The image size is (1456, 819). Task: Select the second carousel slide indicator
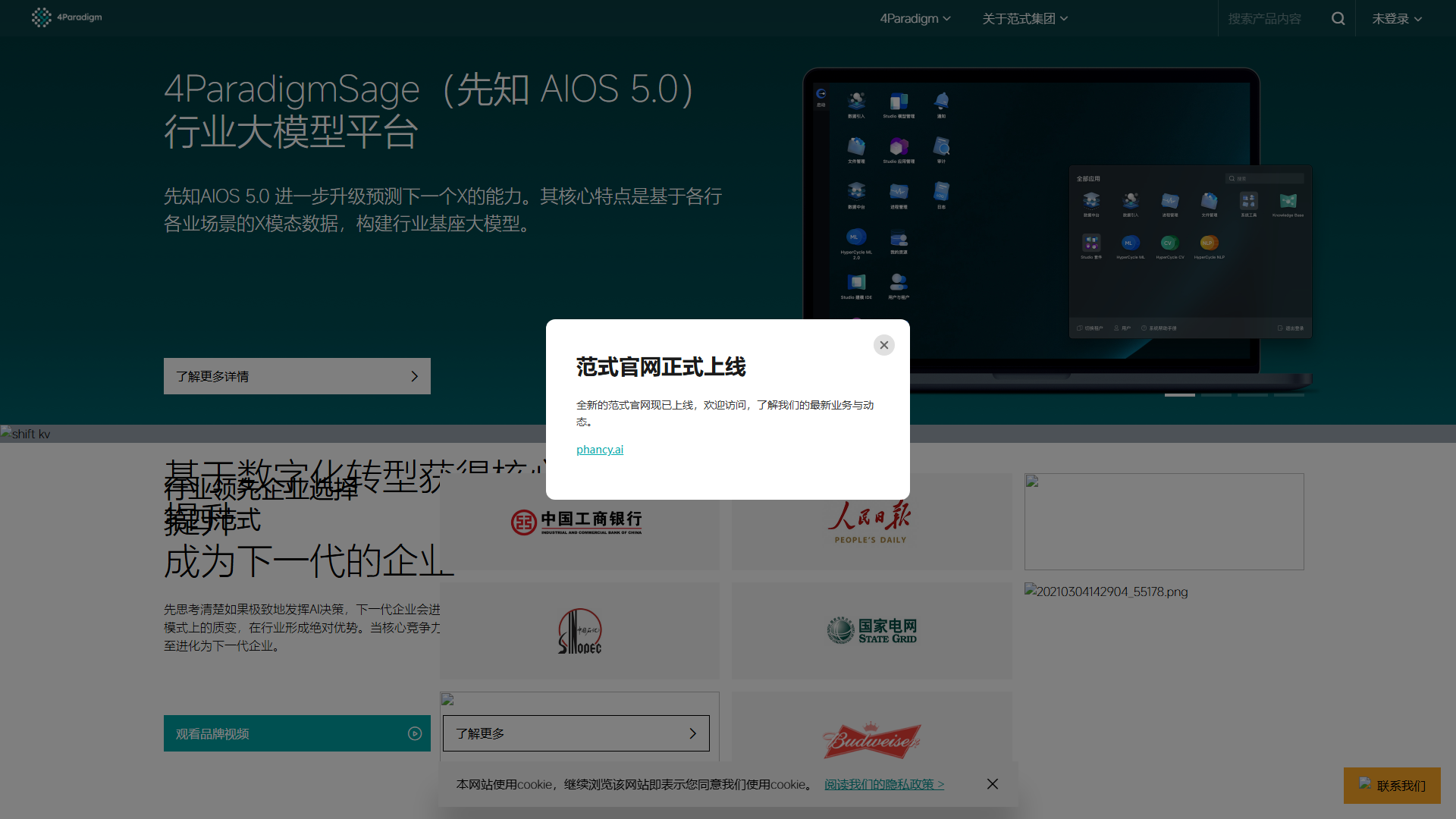click(1216, 395)
